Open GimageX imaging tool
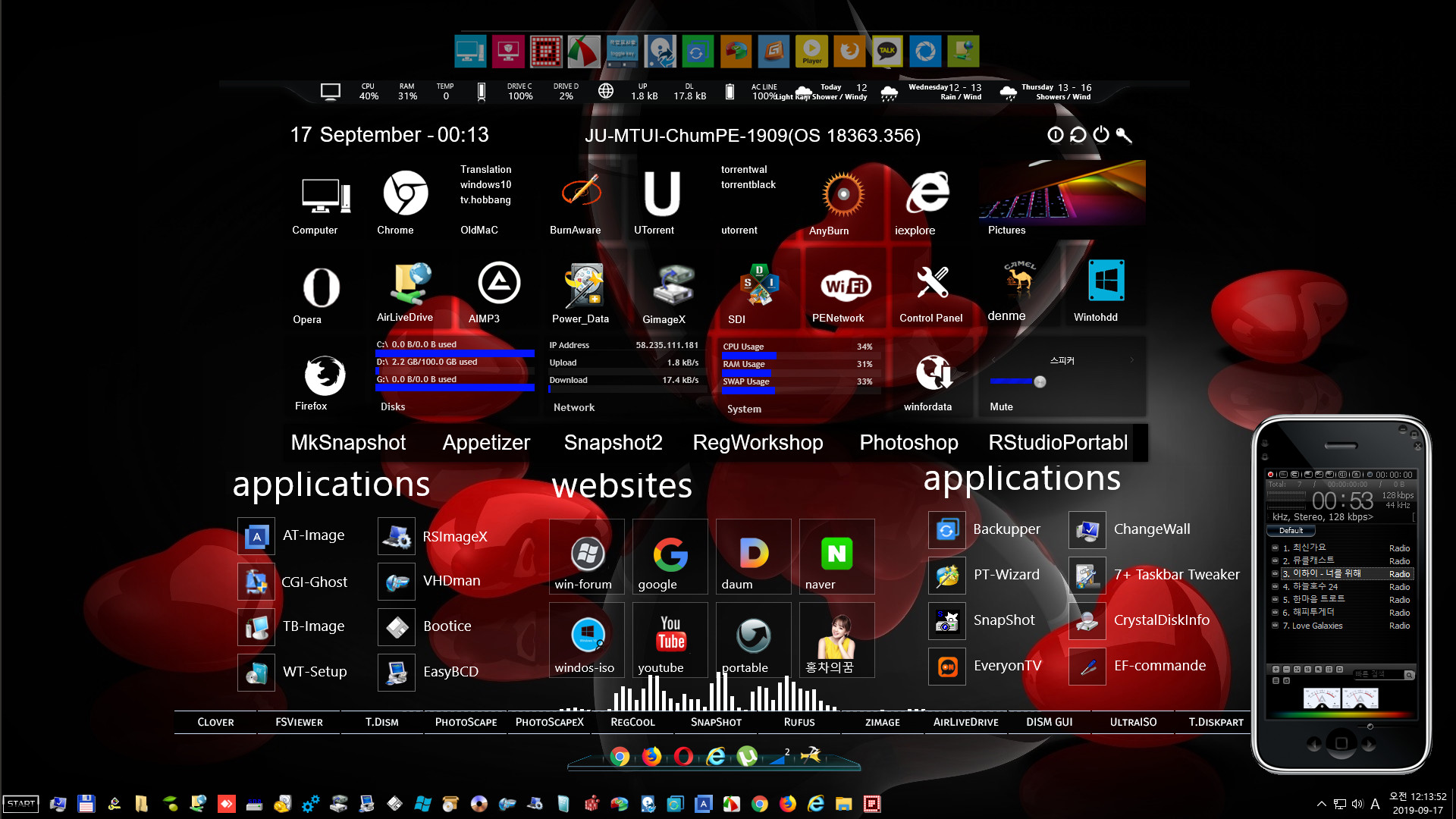The height and width of the screenshot is (819, 1456). click(x=673, y=284)
